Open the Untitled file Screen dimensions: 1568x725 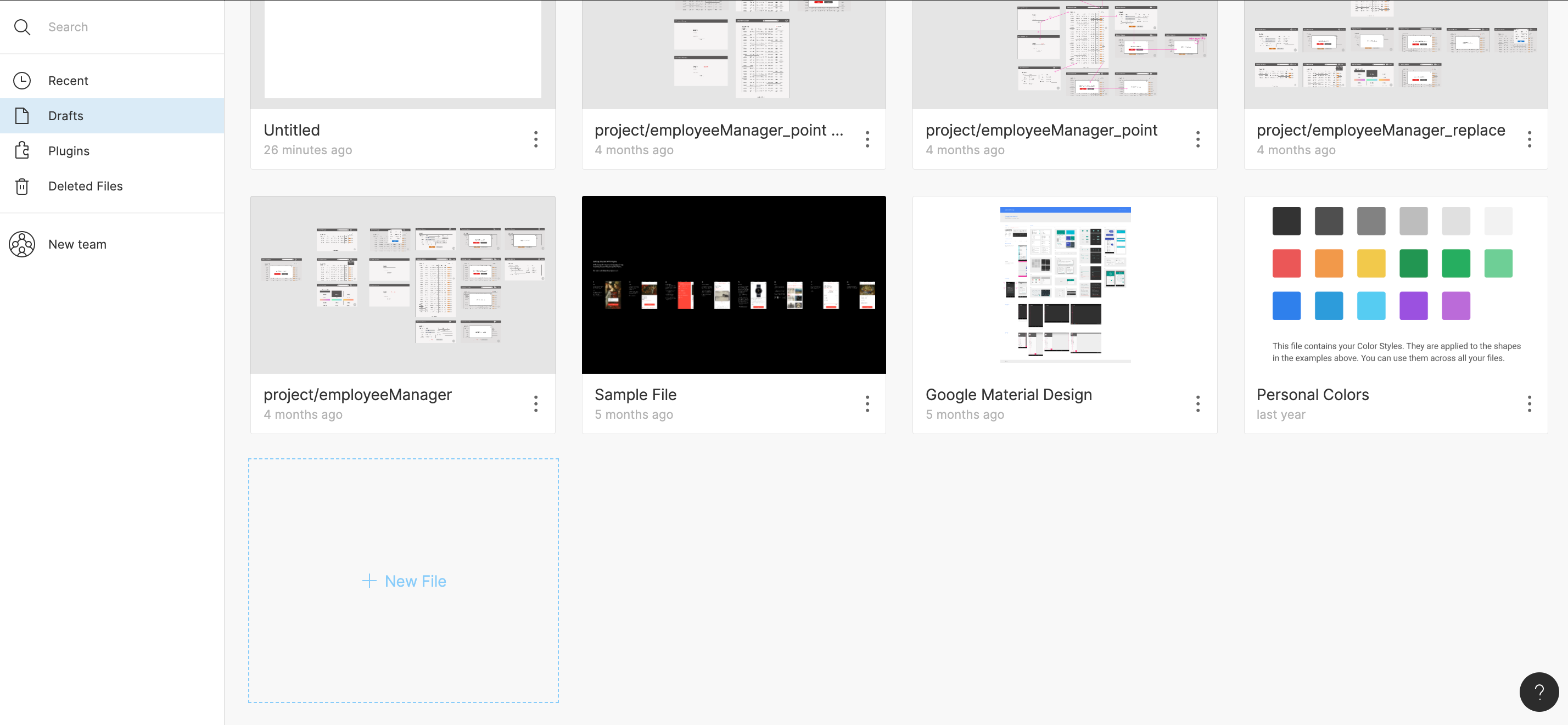(402, 55)
